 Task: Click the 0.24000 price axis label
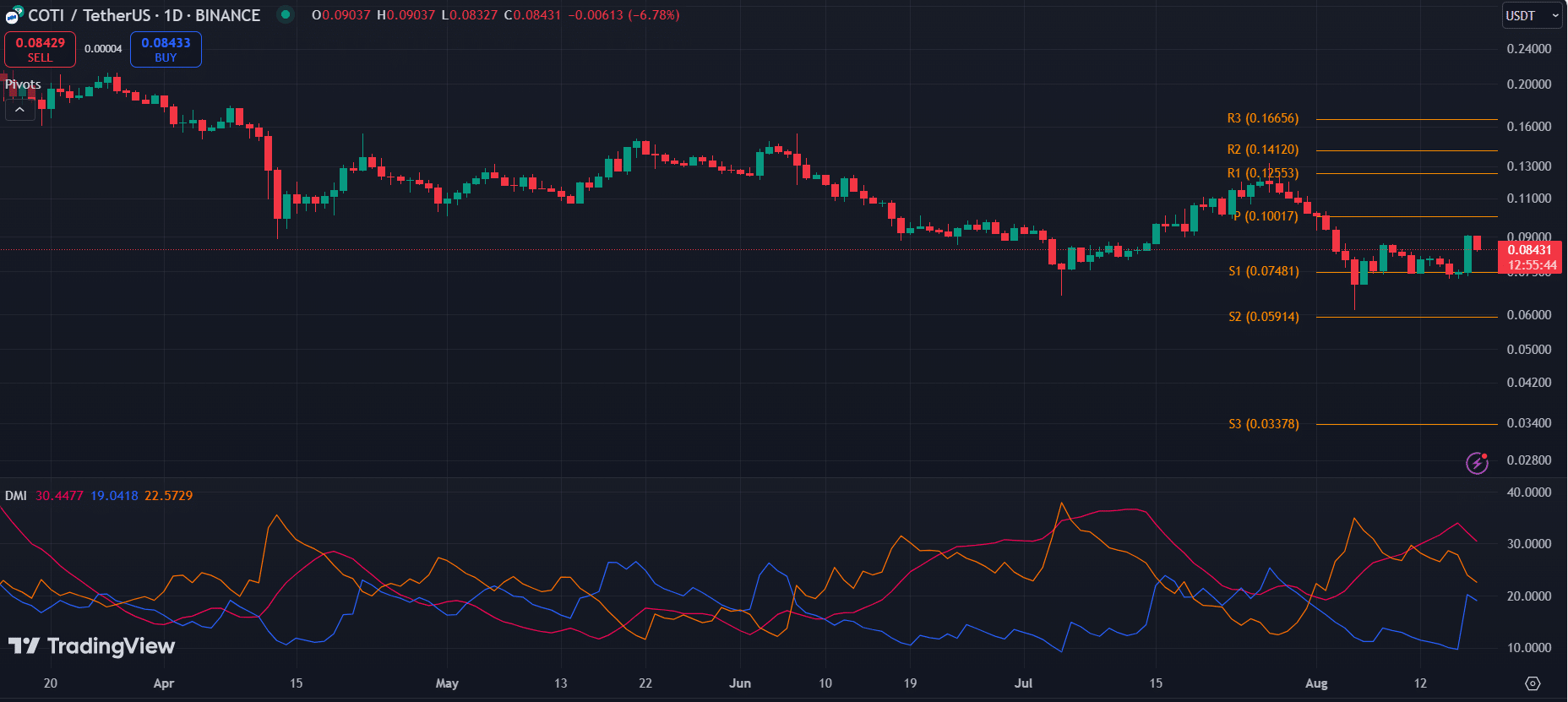1529,49
